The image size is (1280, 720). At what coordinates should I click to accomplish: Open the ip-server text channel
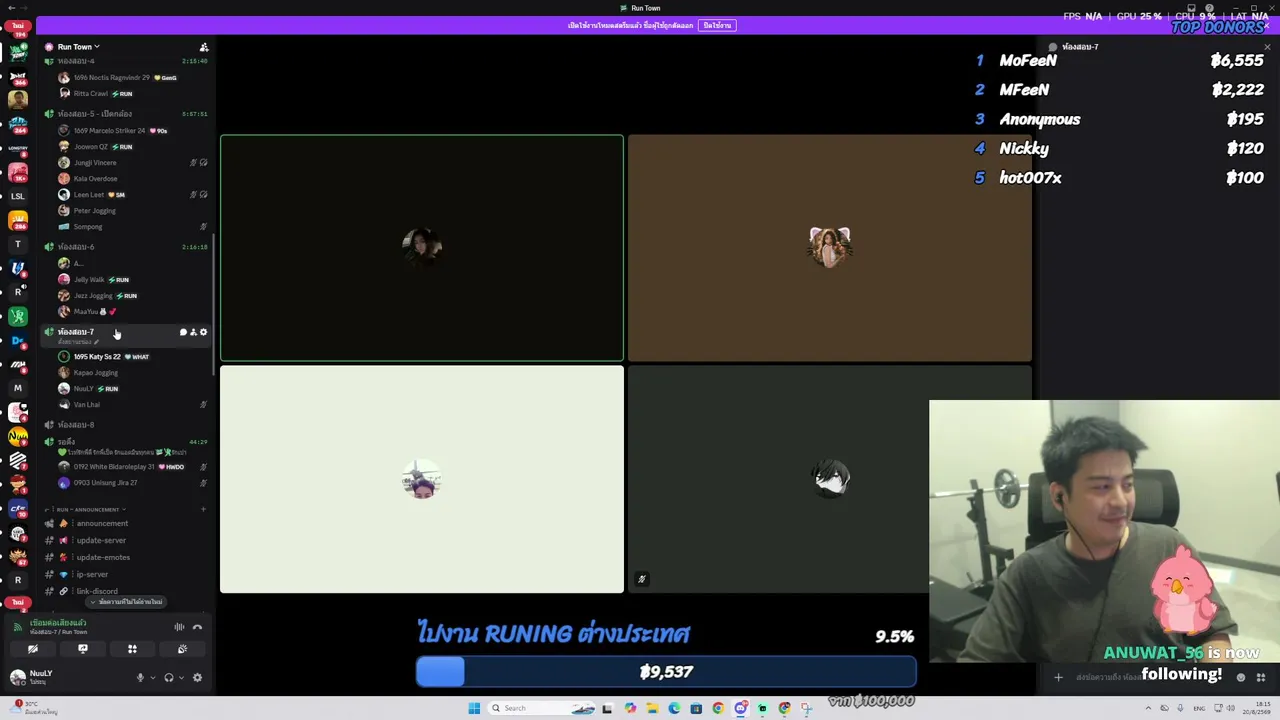[126, 575]
